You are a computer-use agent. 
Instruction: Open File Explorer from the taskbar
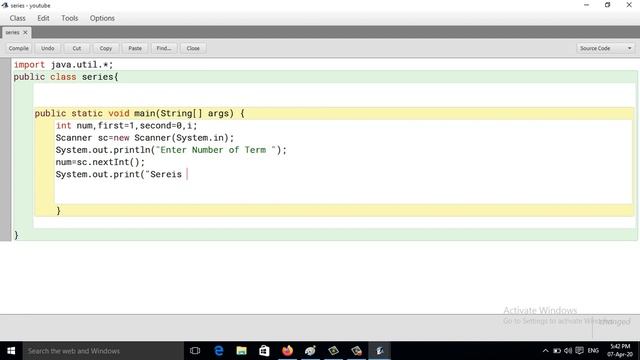[x=242, y=351]
